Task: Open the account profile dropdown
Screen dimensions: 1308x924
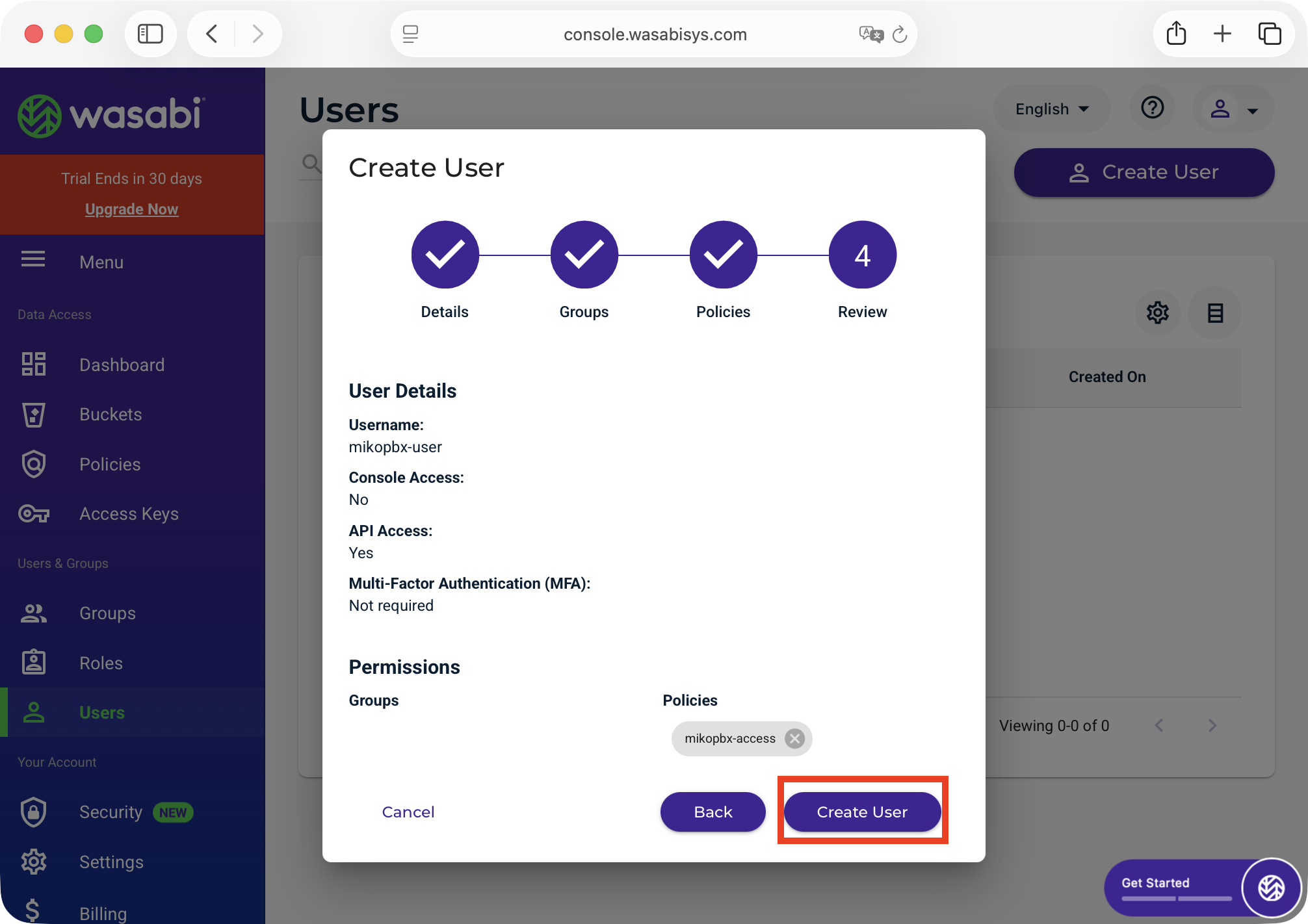Action: [1233, 109]
